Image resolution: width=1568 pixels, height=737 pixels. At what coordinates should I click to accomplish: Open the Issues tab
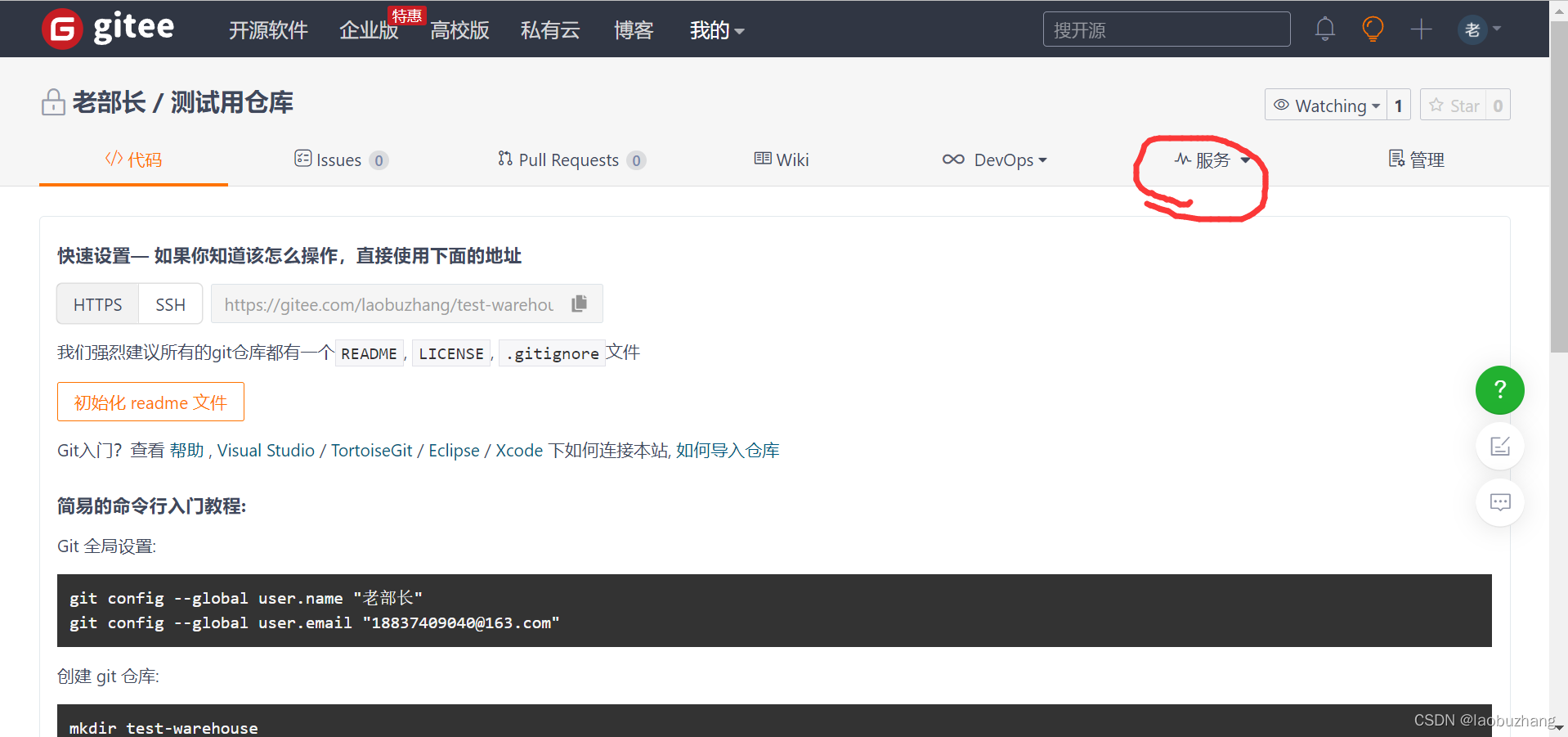point(341,160)
